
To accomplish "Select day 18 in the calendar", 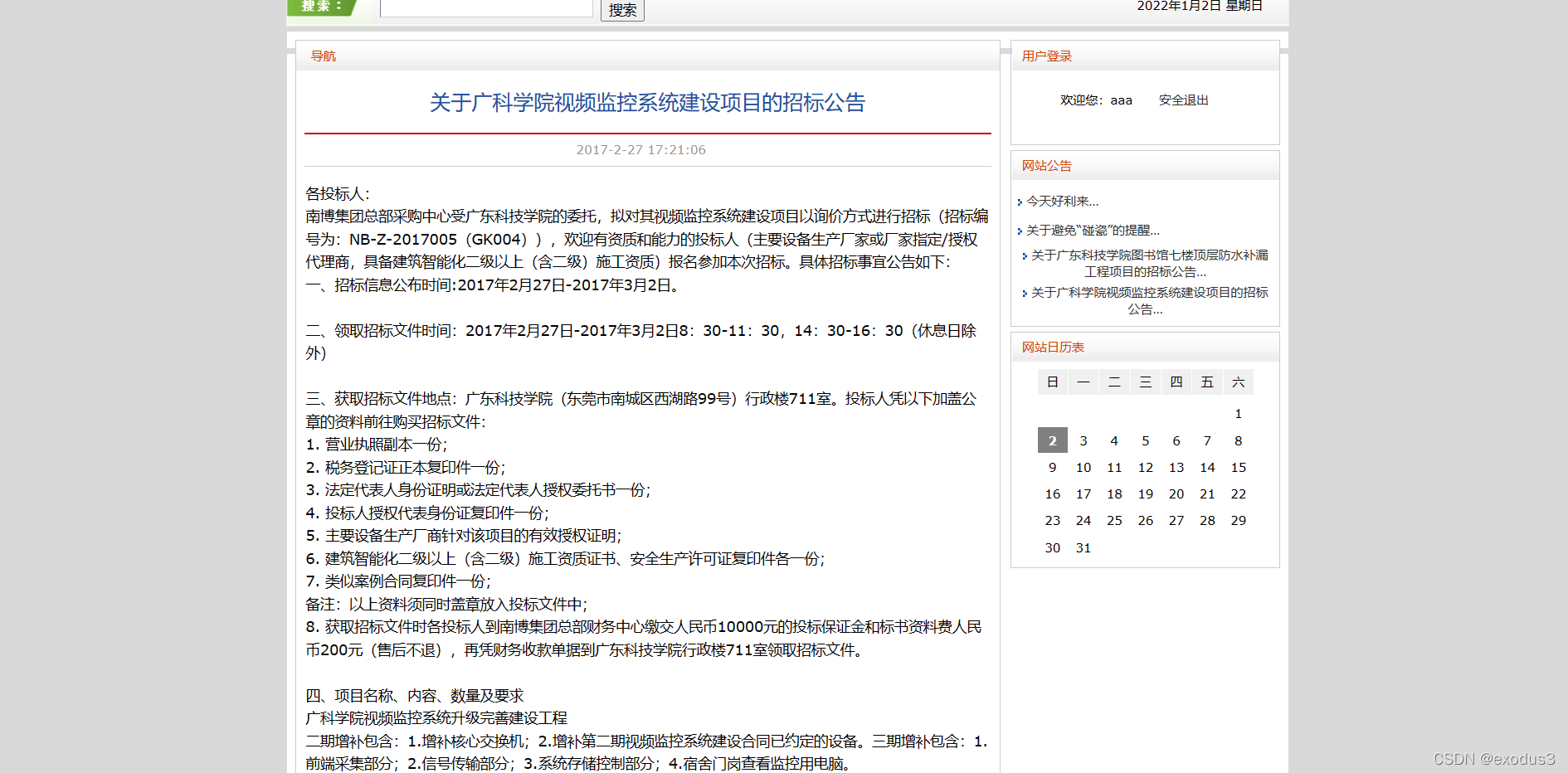I will tap(1114, 494).
